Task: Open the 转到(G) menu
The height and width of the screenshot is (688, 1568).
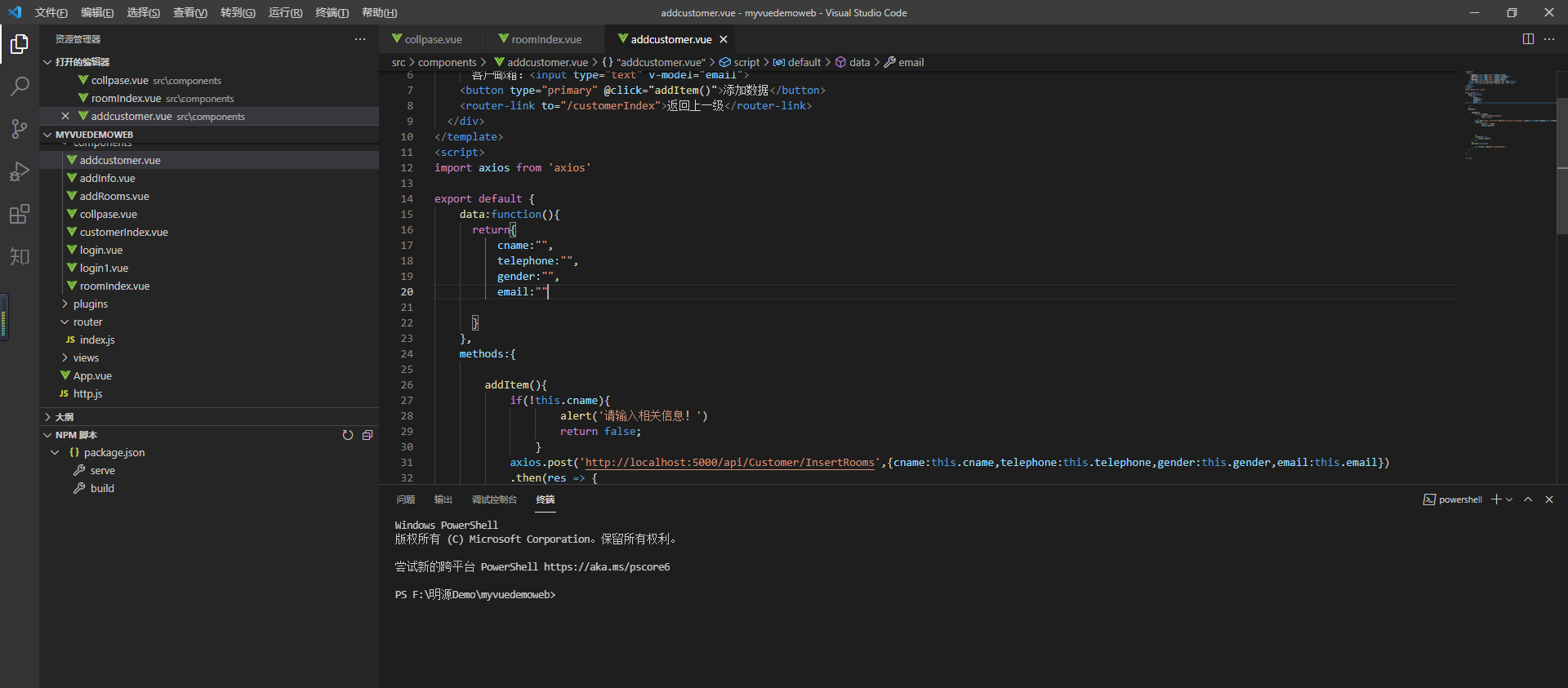Action: pyautogui.click(x=238, y=12)
